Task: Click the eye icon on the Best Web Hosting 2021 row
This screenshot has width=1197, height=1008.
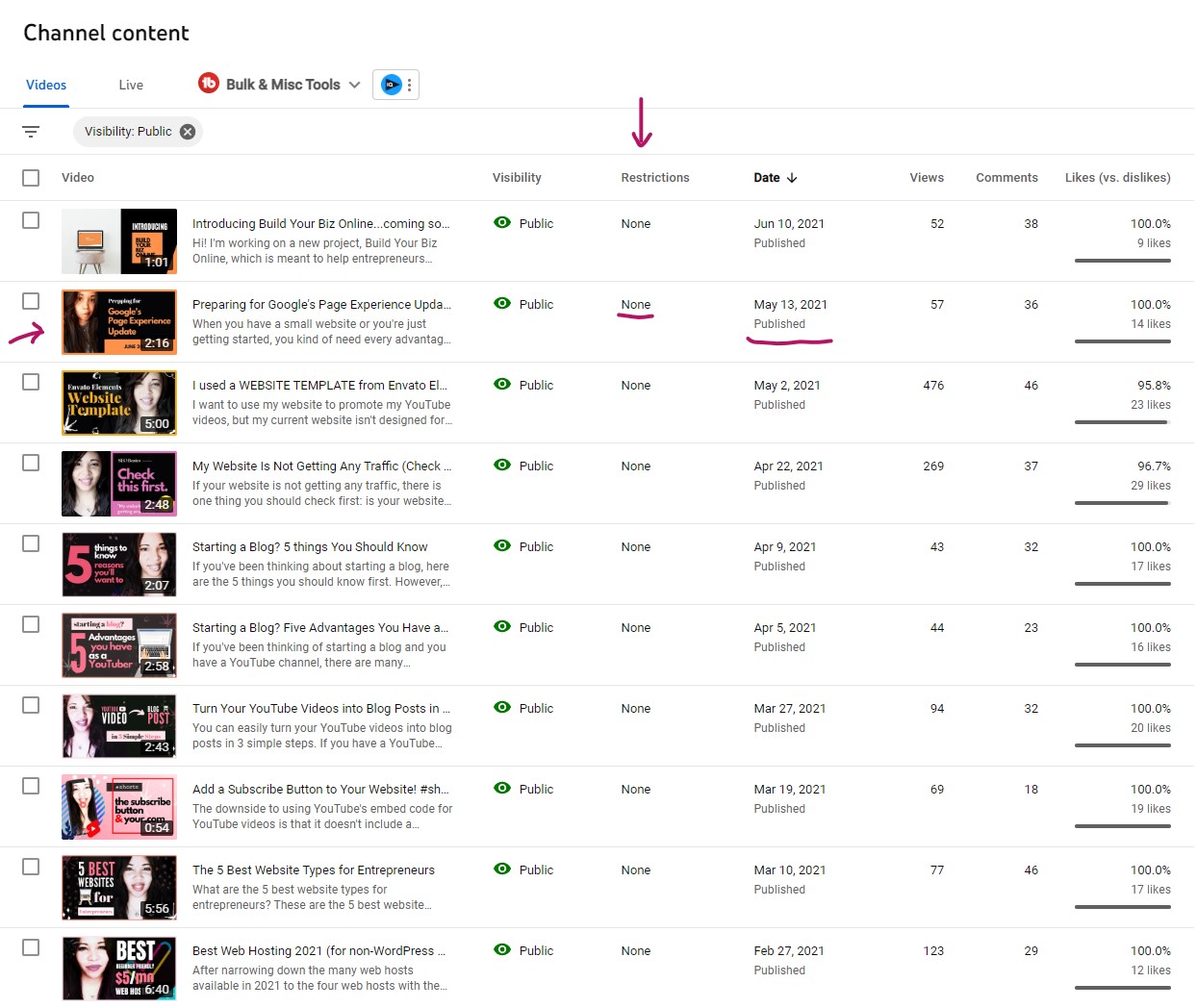Action: [502, 950]
